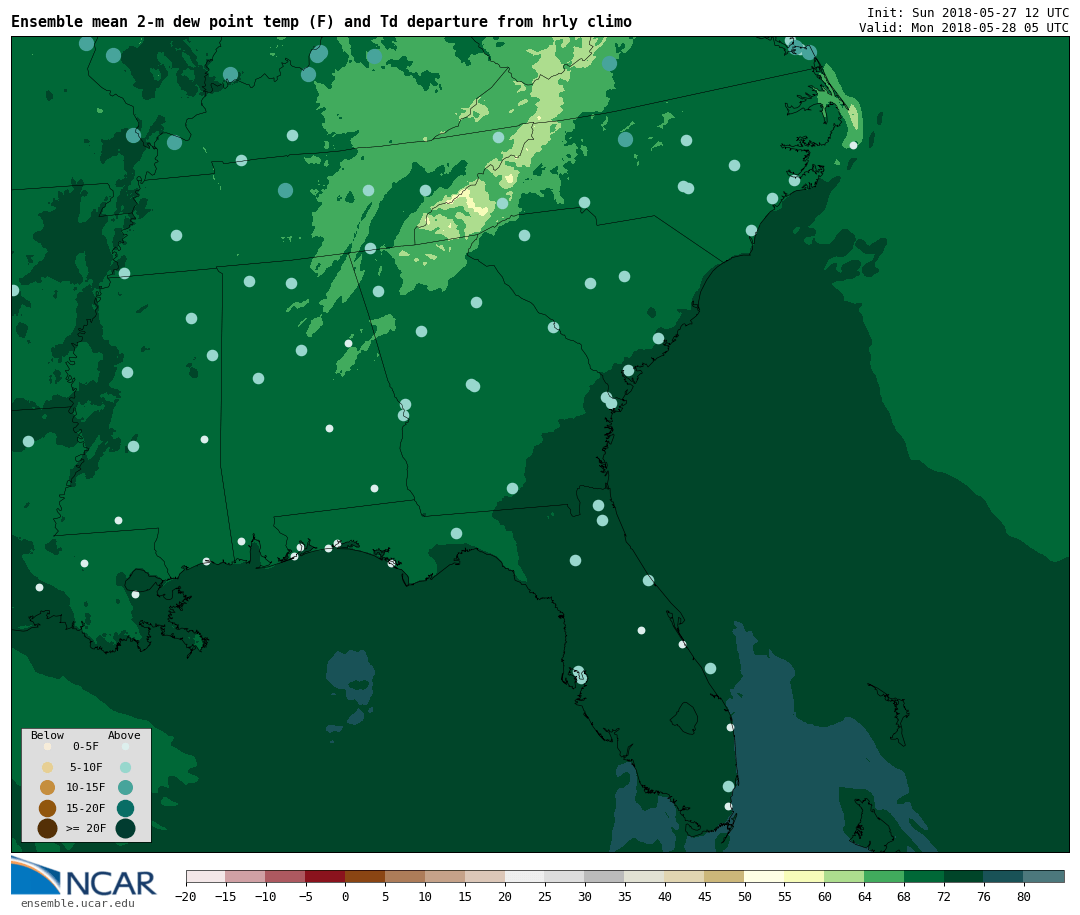1080x915 pixels.
Task: Click the colorbar segment above 80
Action: click(1043, 876)
